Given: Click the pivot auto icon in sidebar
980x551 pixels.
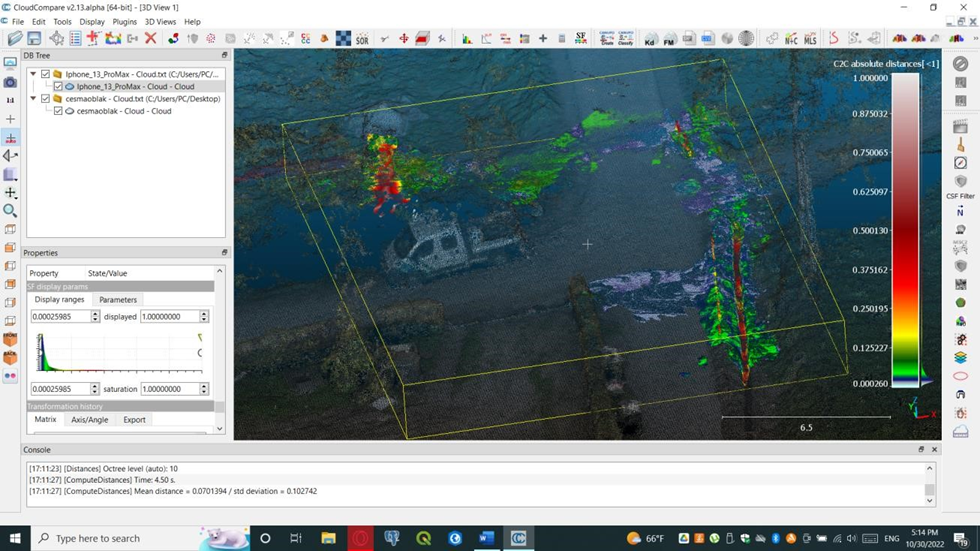Looking at the screenshot, I should tap(10, 137).
